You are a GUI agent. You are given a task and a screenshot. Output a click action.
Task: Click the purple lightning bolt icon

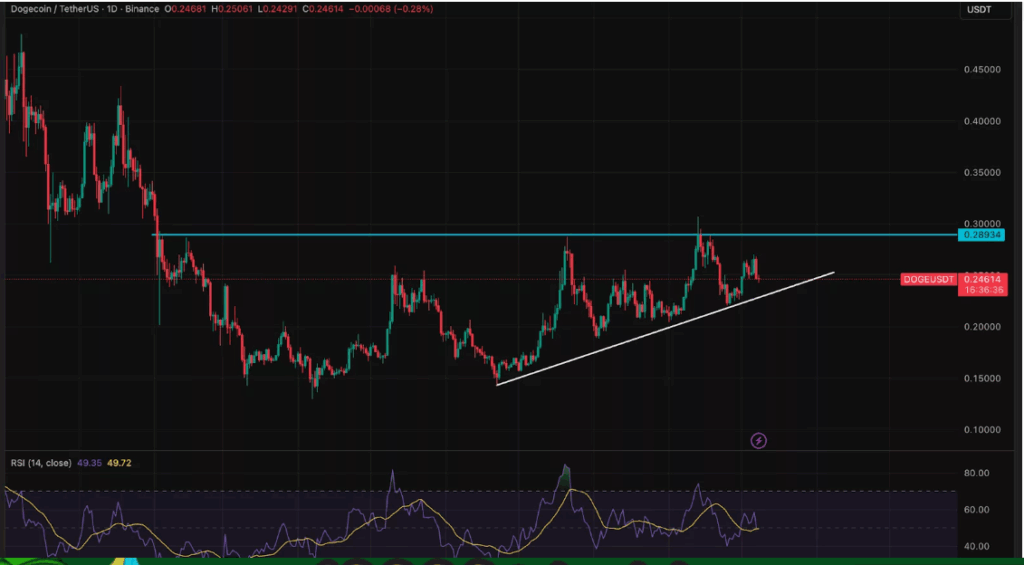click(x=759, y=440)
